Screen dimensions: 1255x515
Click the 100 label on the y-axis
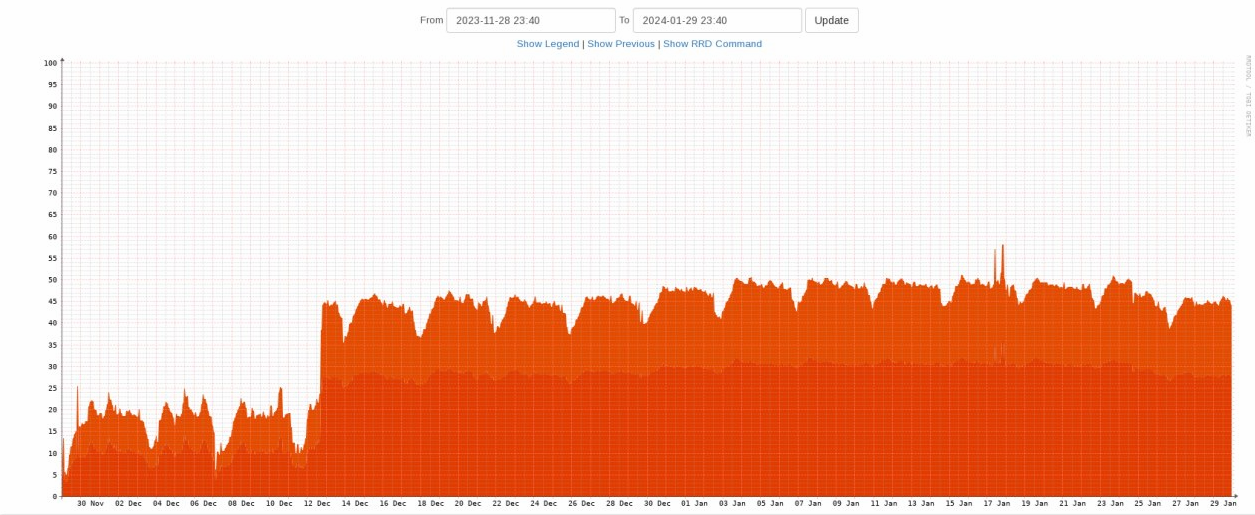(x=50, y=63)
